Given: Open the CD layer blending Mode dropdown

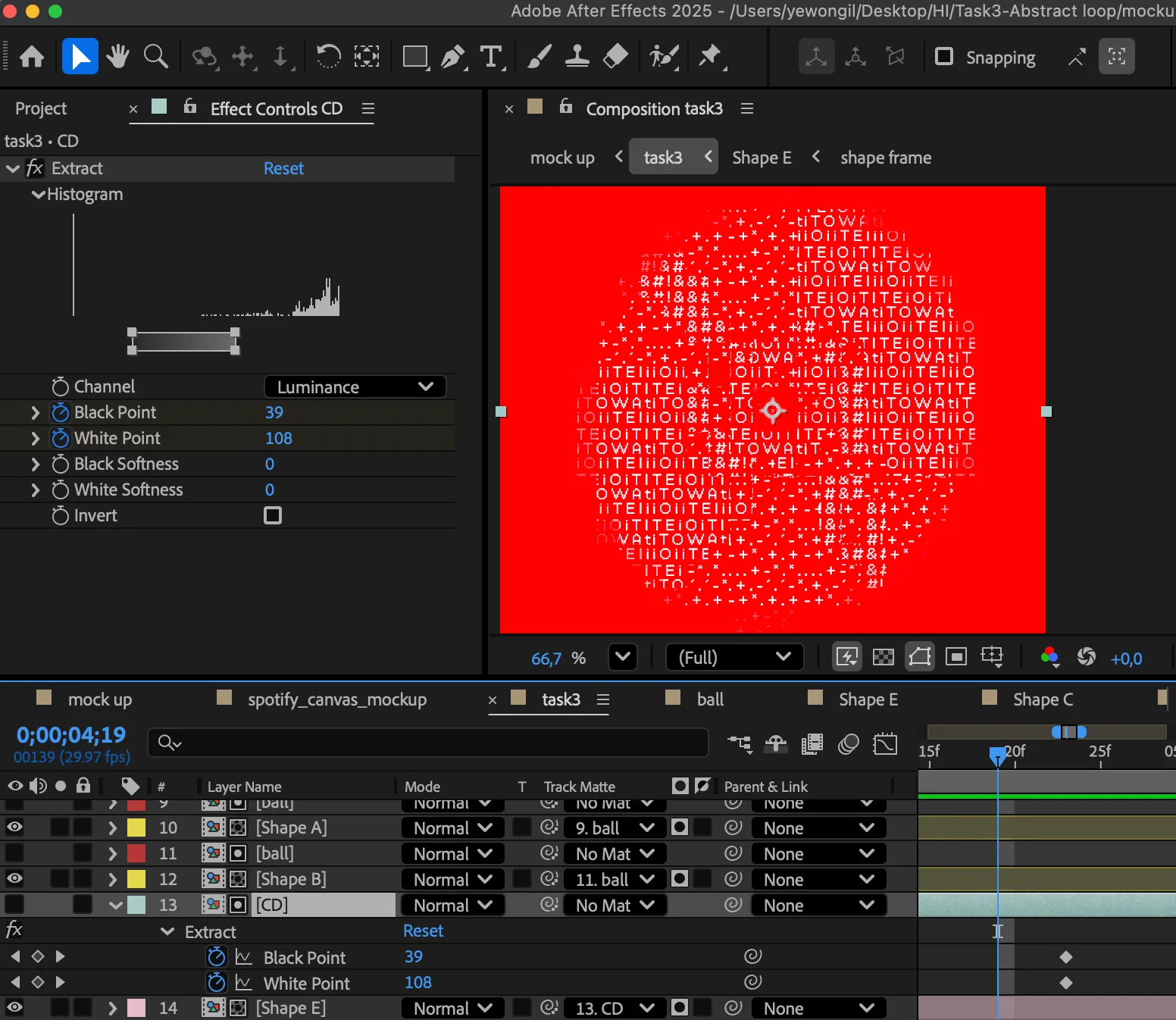Looking at the screenshot, I should [452, 906].
